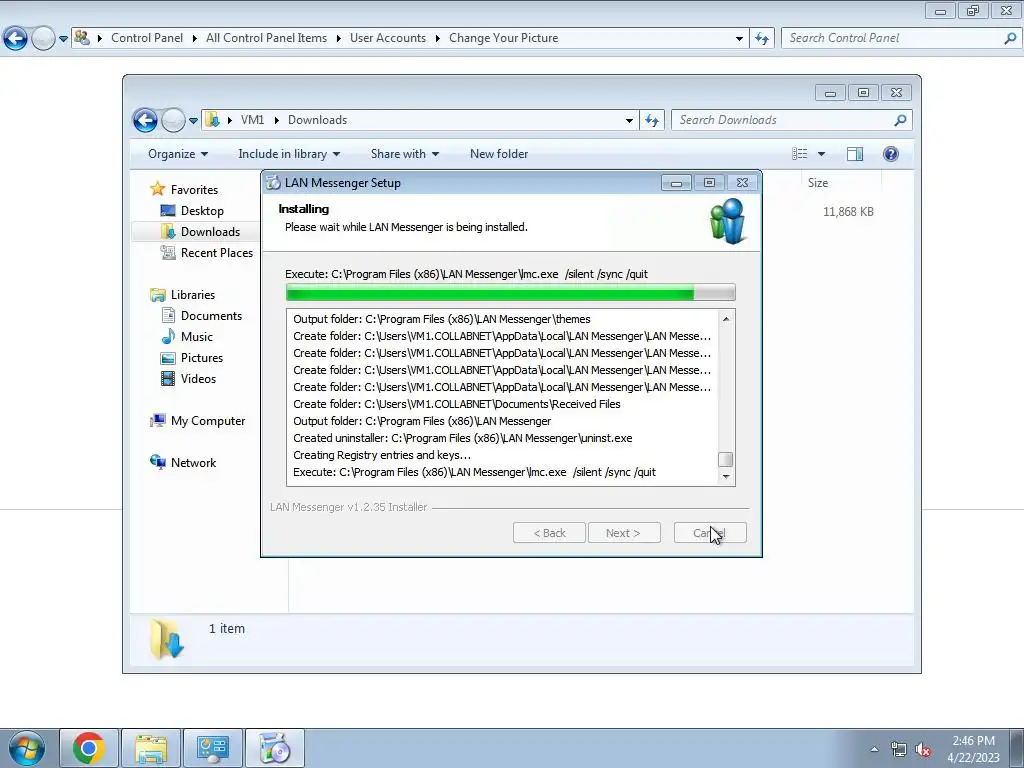This screenshot has width=1024, height=768.
Task: Click Cancel in LAN Messenger Setup
Action: (x=710, y=533)
